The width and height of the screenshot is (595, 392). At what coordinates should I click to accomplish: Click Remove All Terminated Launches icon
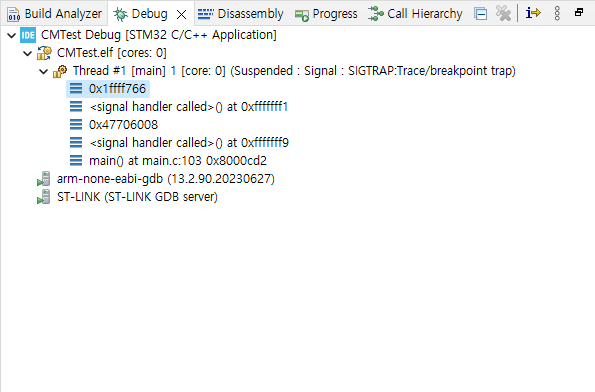pyautogui.click(x=504, y=14)
